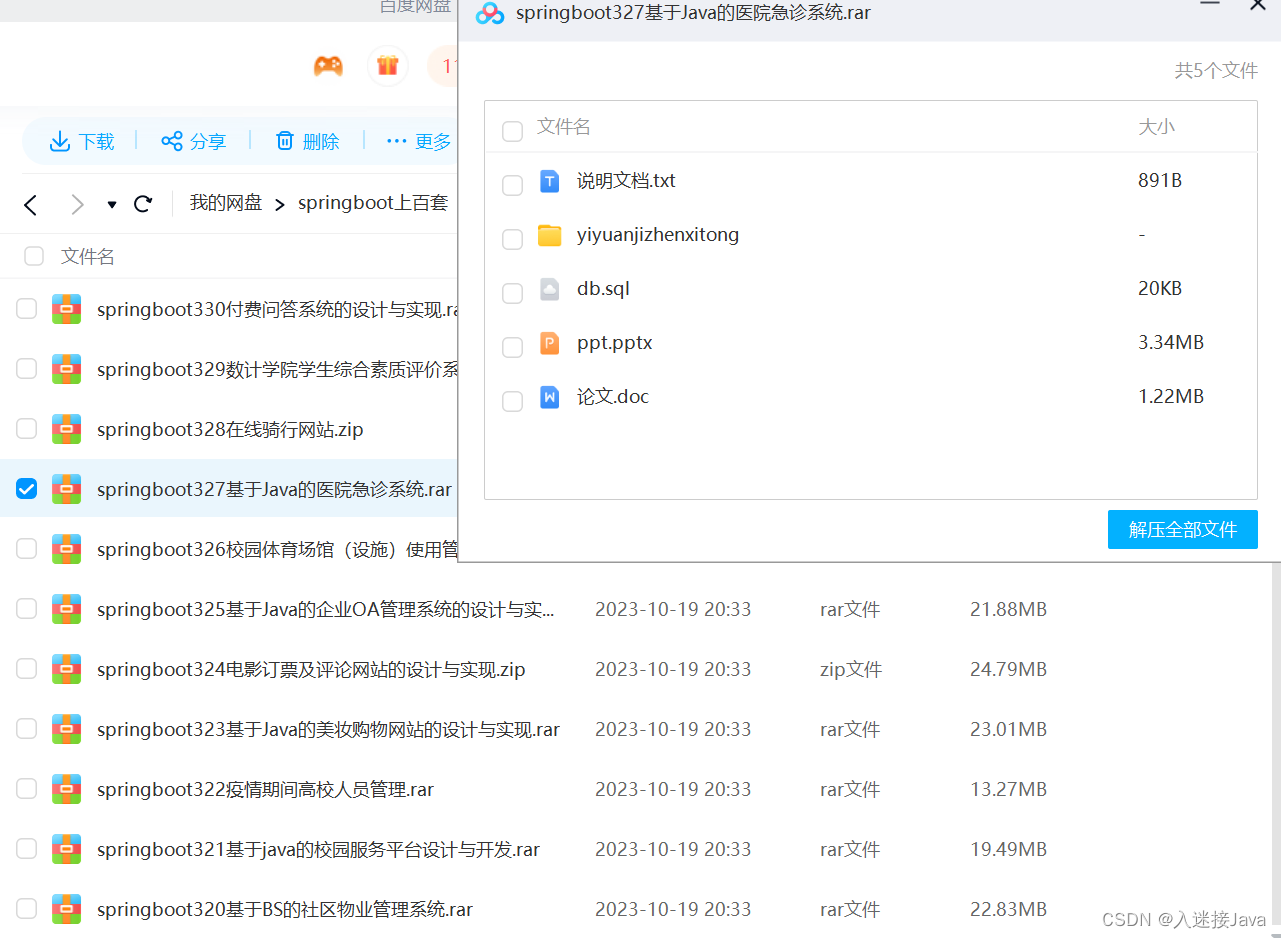Click the yellow folder icon yiyuanjizhenxitong

(550, 235)
